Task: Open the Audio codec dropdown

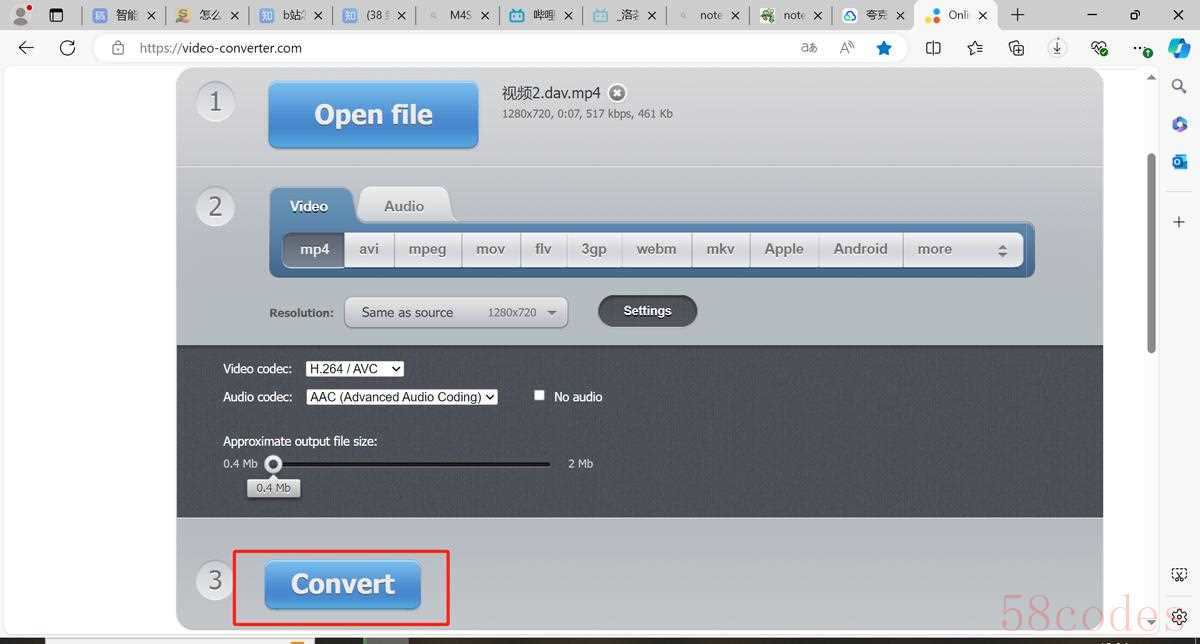Action: (402, 397)
